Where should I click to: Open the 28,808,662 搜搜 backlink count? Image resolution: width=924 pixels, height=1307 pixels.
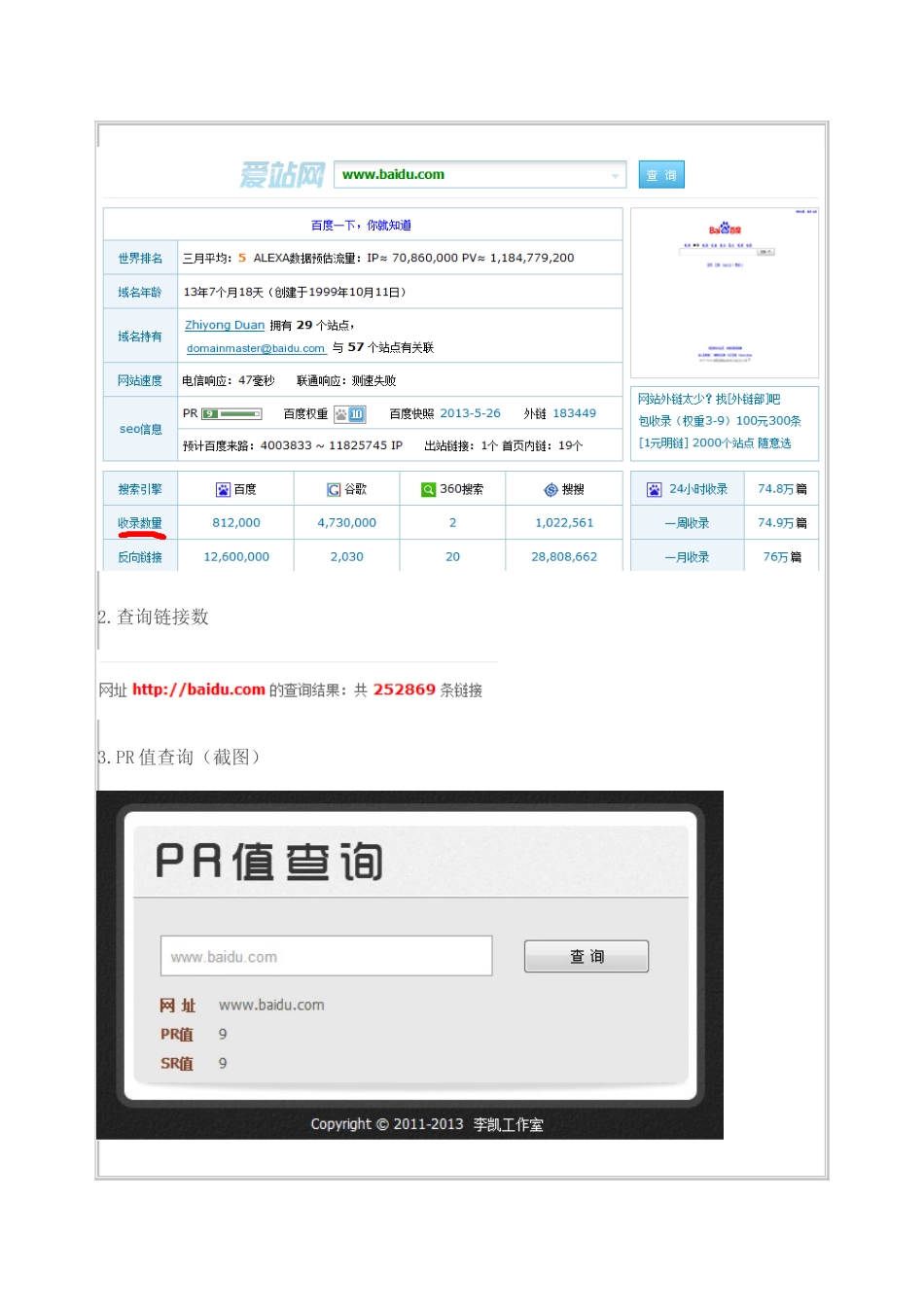point(564,556)
